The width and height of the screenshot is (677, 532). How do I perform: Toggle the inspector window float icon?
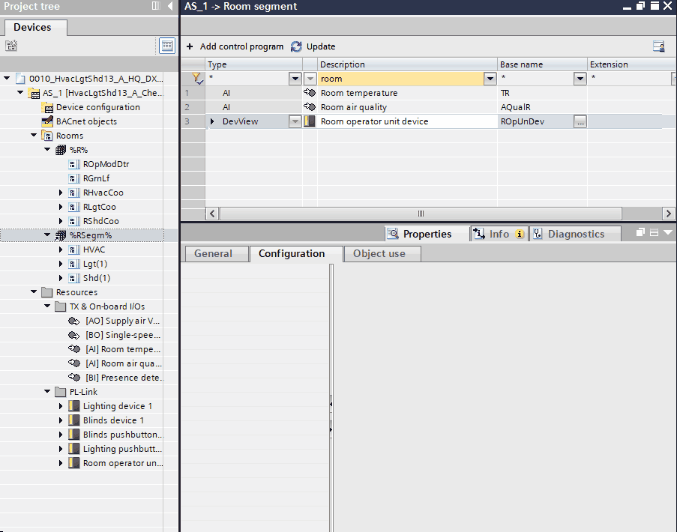pos(640,233)
